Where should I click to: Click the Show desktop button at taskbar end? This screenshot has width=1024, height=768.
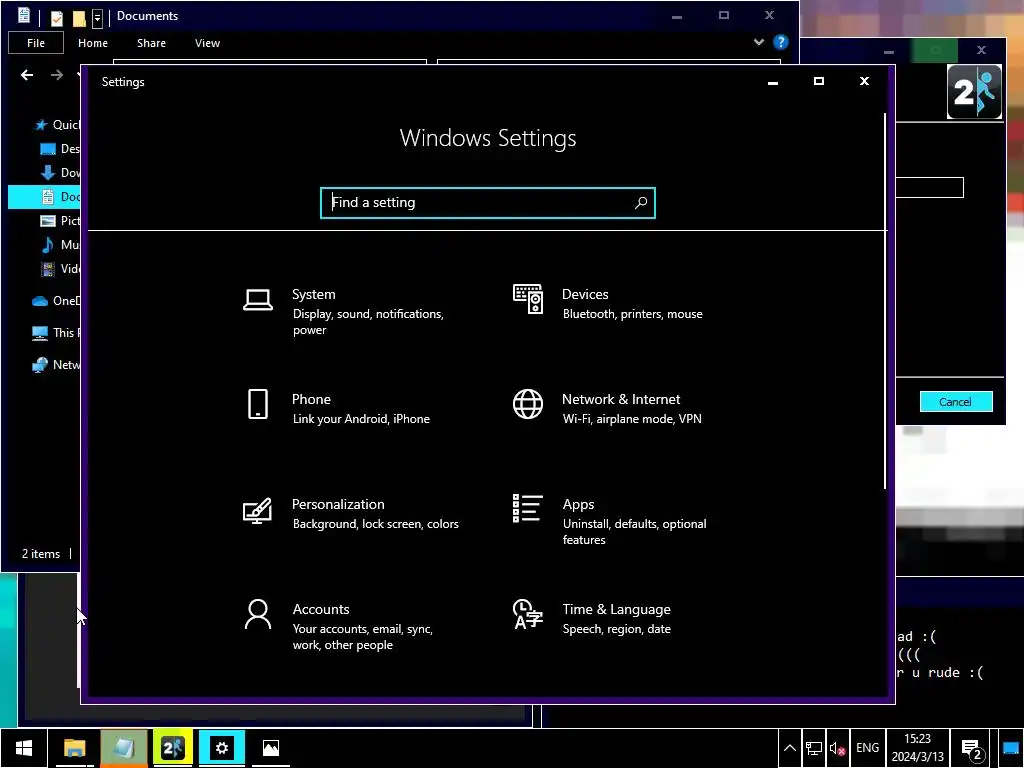tap(1011, 748)
